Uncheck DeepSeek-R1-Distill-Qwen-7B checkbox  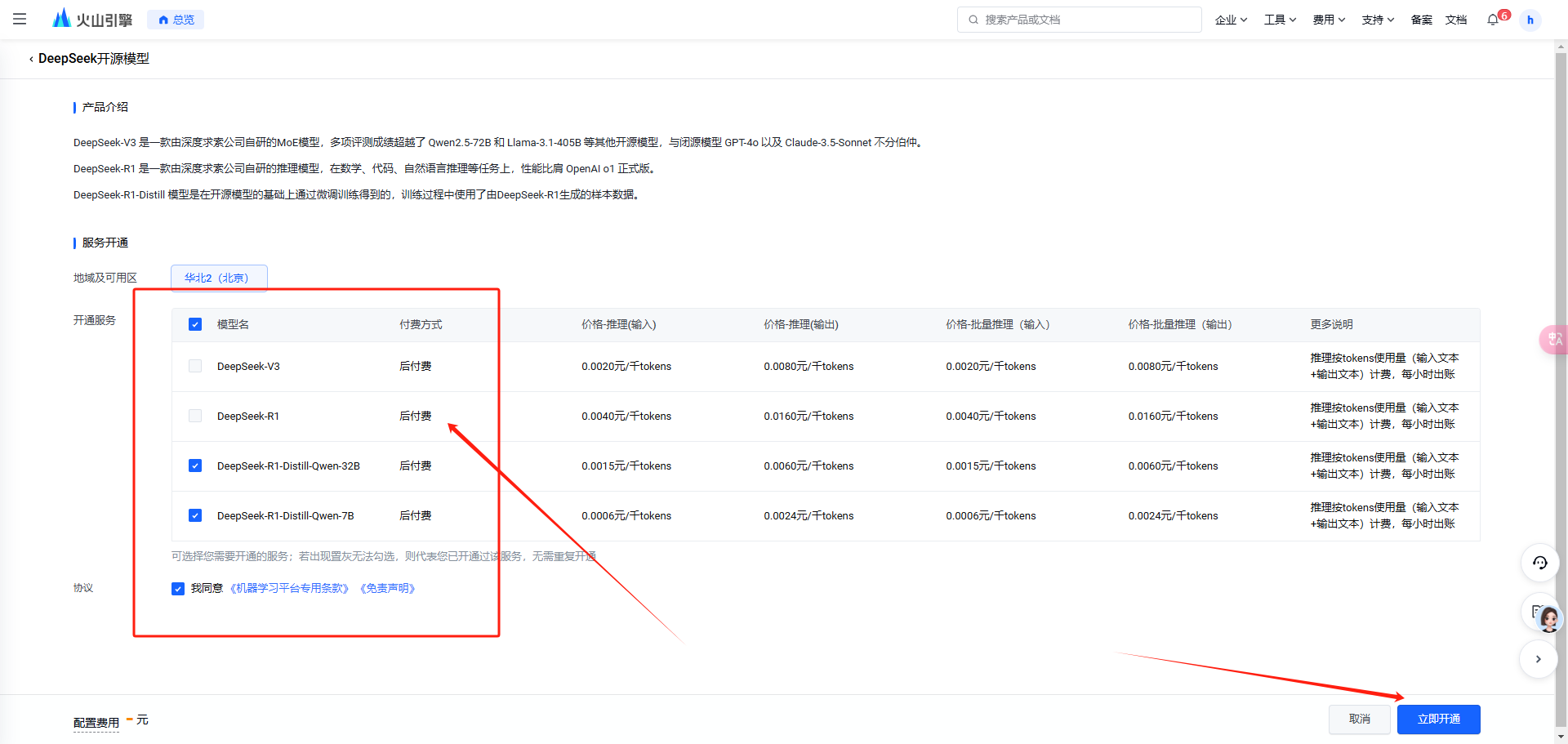point(195,515)
